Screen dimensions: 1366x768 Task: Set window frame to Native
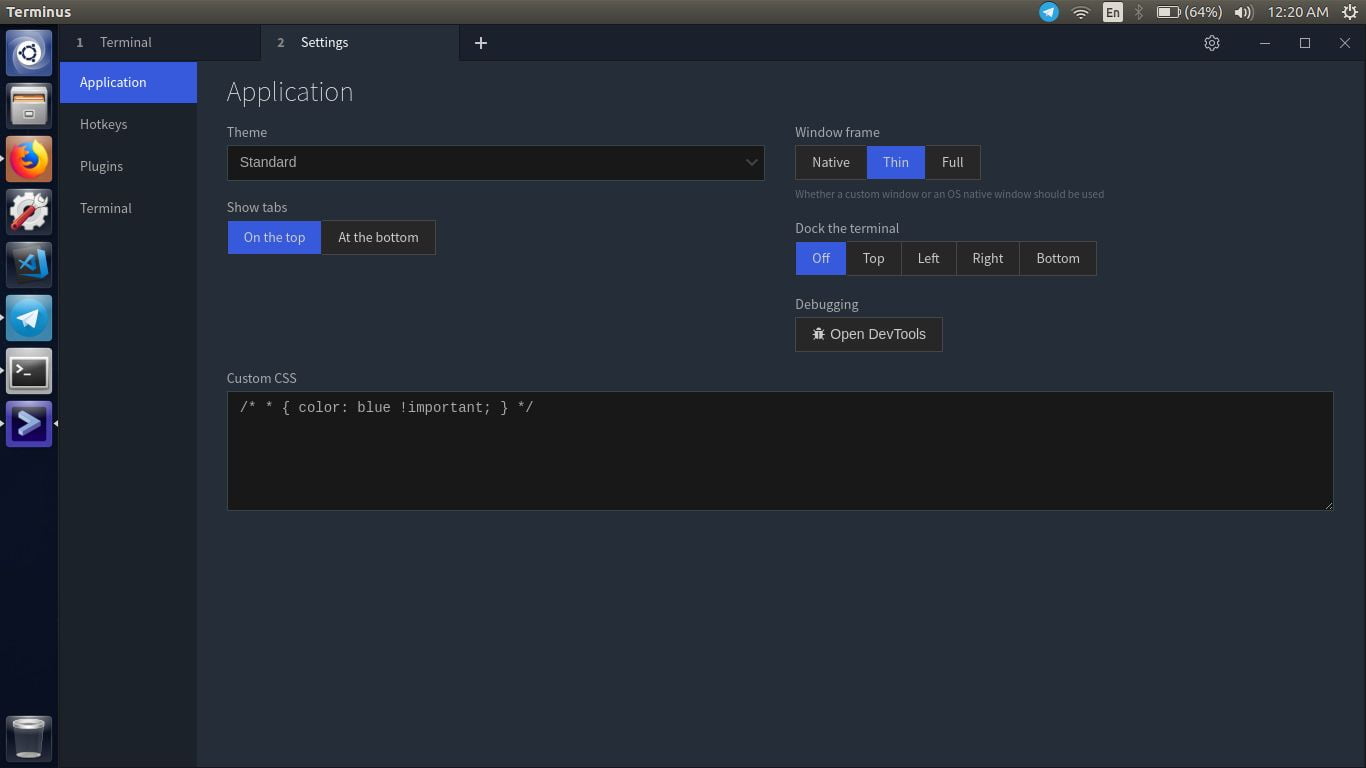click(830, 162)
